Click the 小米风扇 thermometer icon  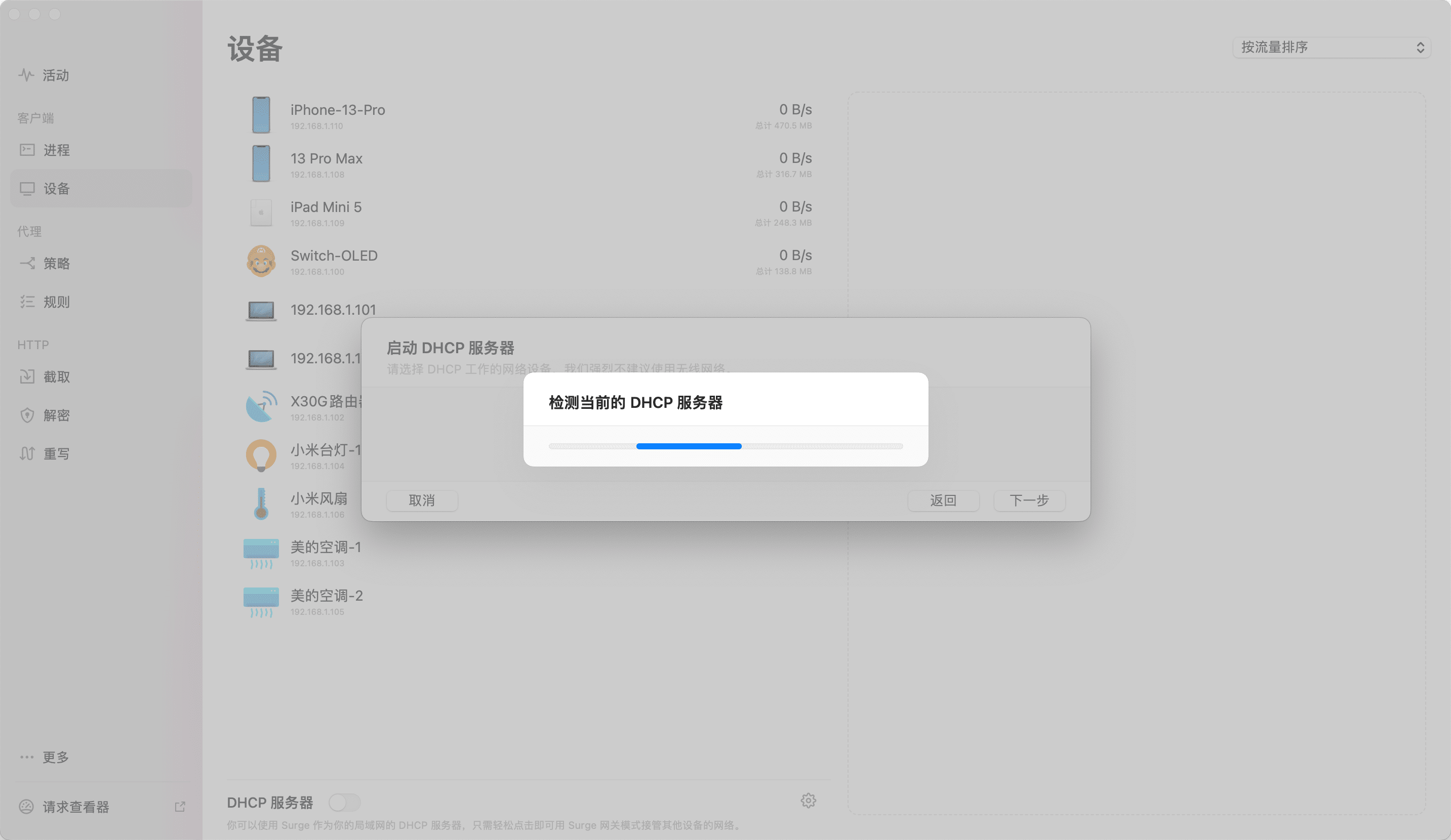(x=261, y=504)
